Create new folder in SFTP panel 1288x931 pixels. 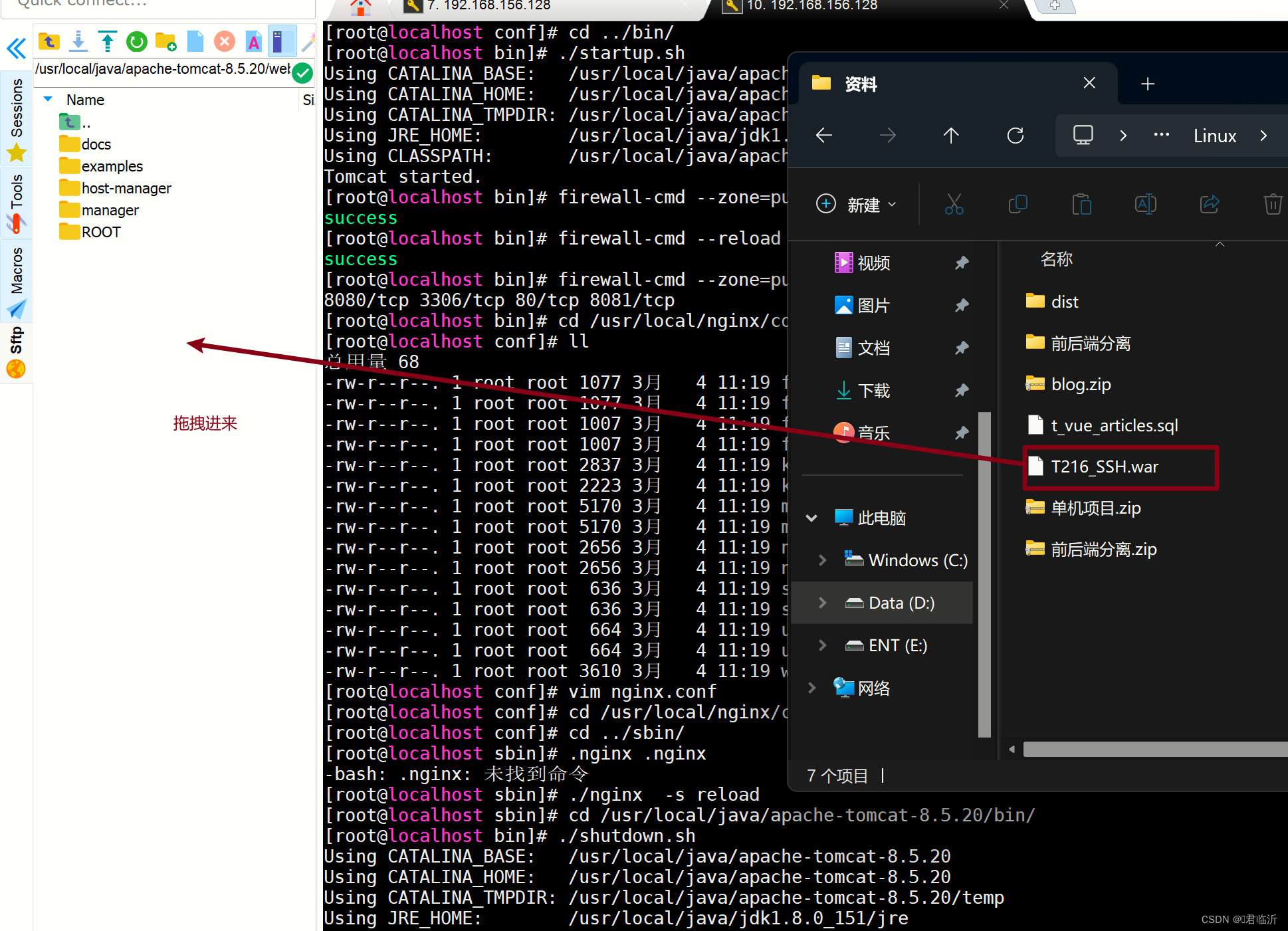point(165,42)
